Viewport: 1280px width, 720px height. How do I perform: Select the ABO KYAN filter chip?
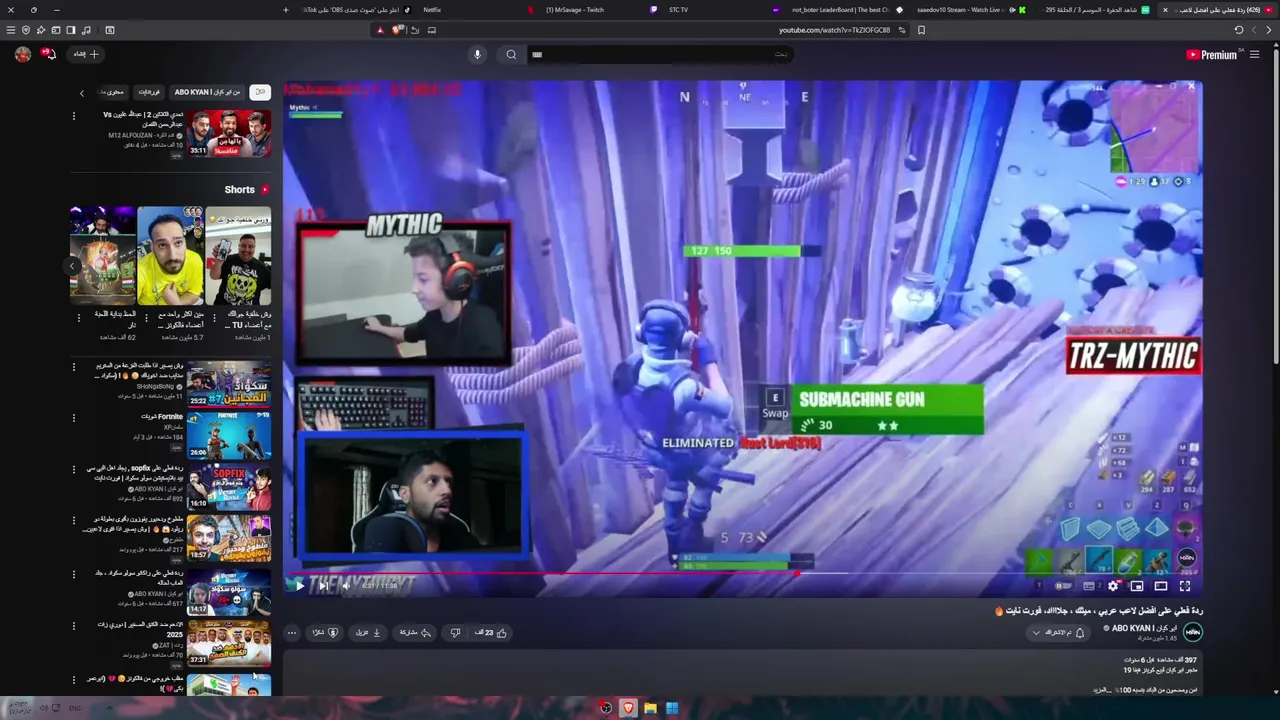coord(208,92)
